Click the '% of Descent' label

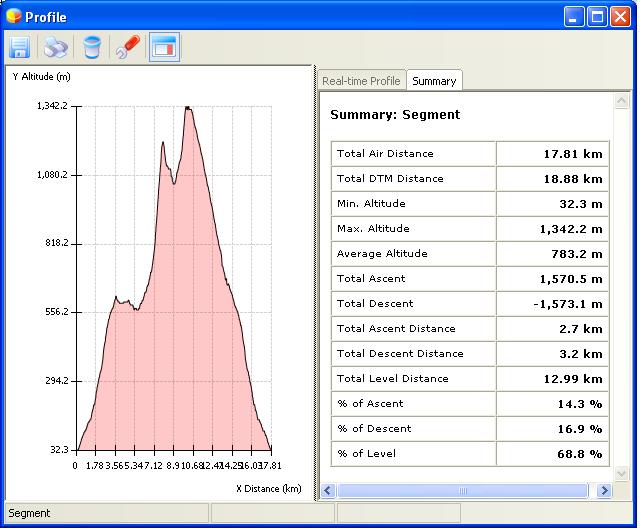tap(374, 428)
